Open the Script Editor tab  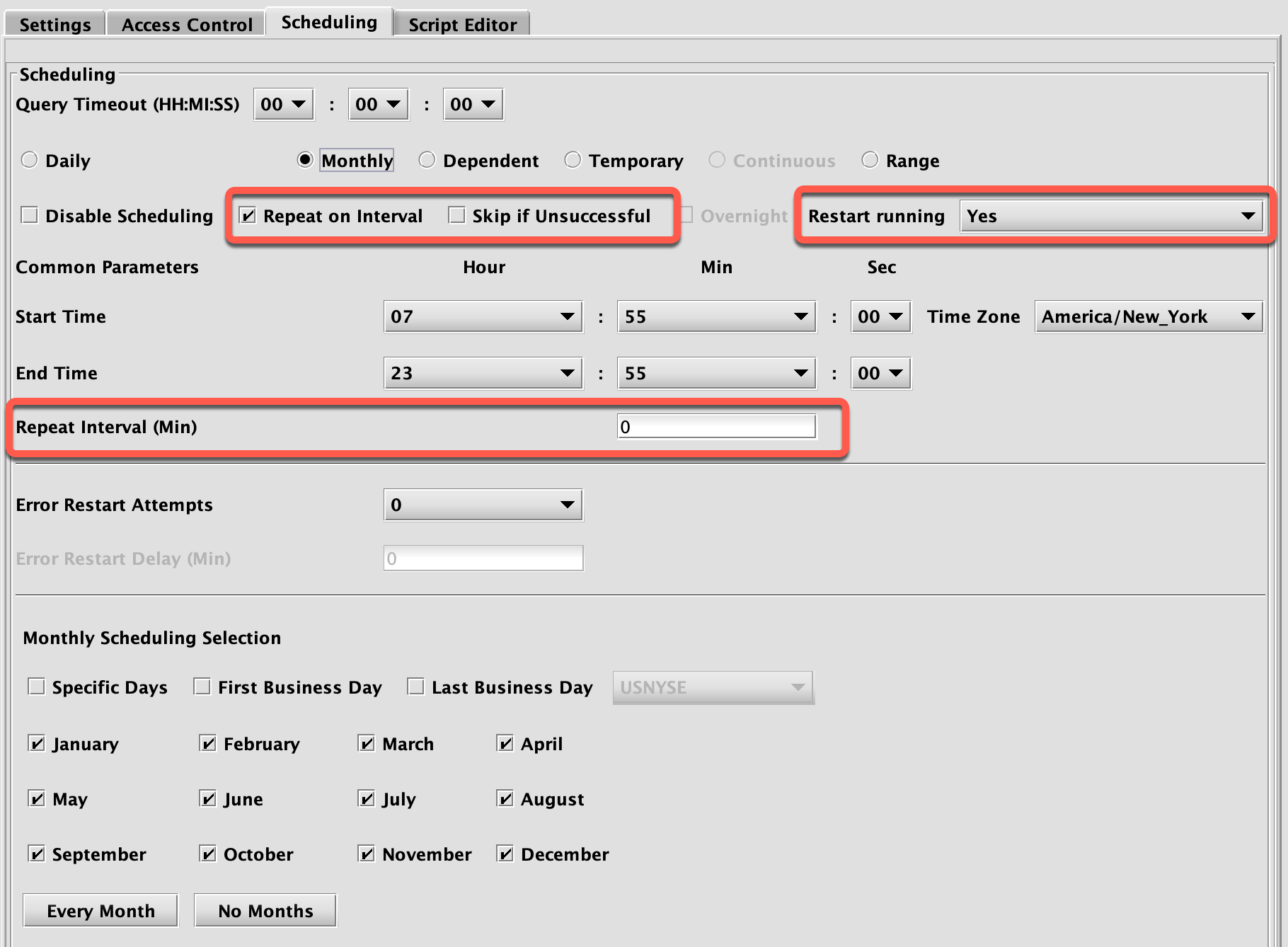pos(462,25)
